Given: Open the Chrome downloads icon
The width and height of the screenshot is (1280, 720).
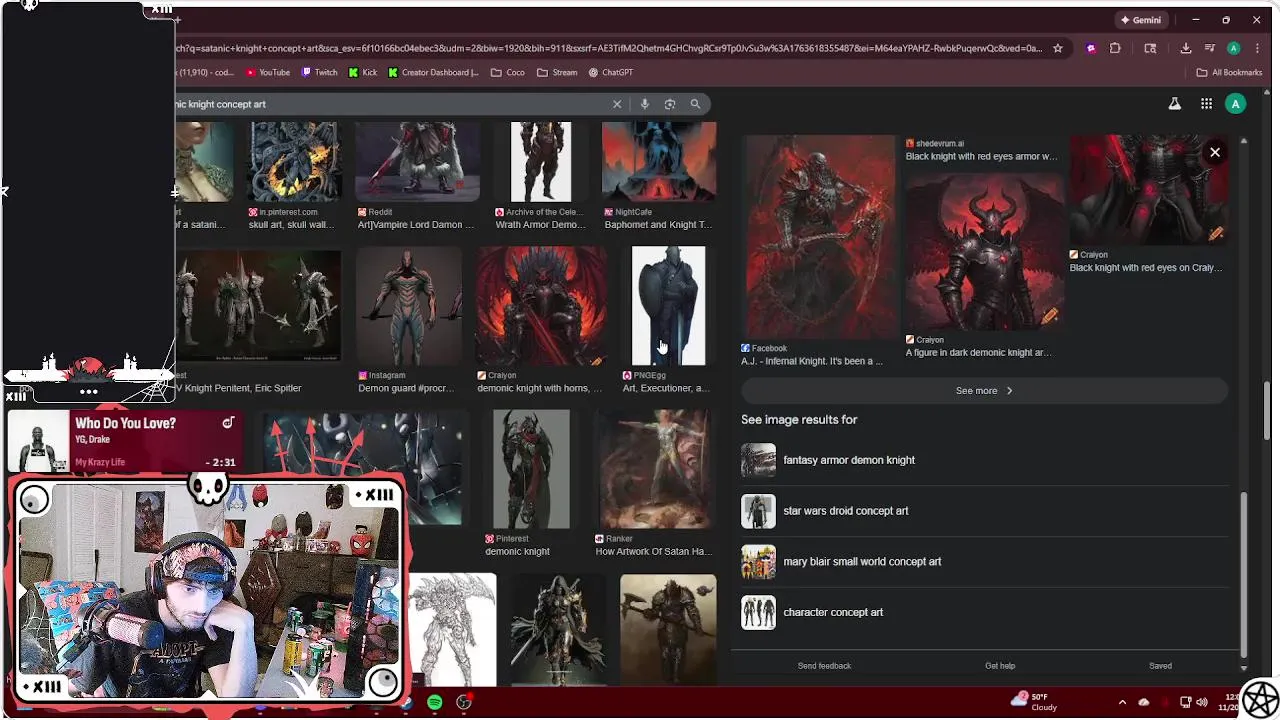Looking at the screenshot, I should (1185, 48).
